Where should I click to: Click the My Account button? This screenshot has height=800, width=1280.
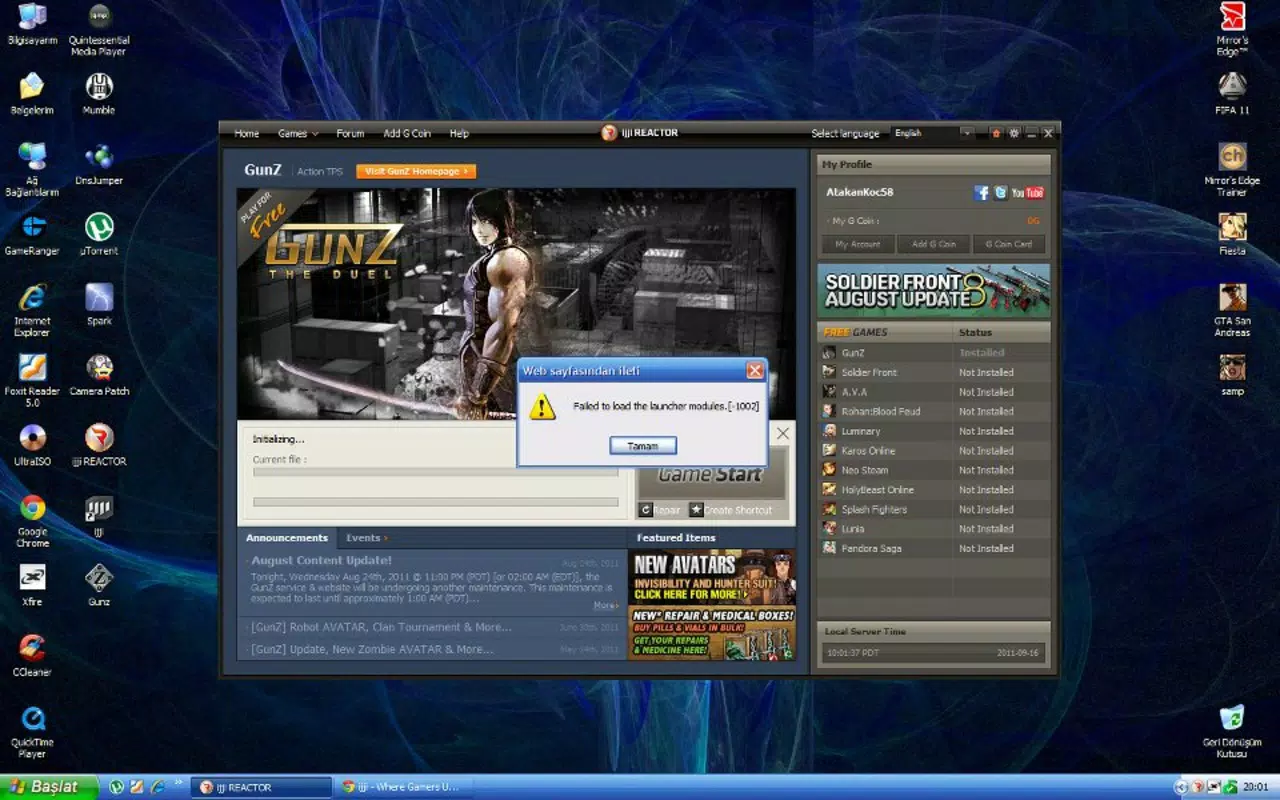857,244
